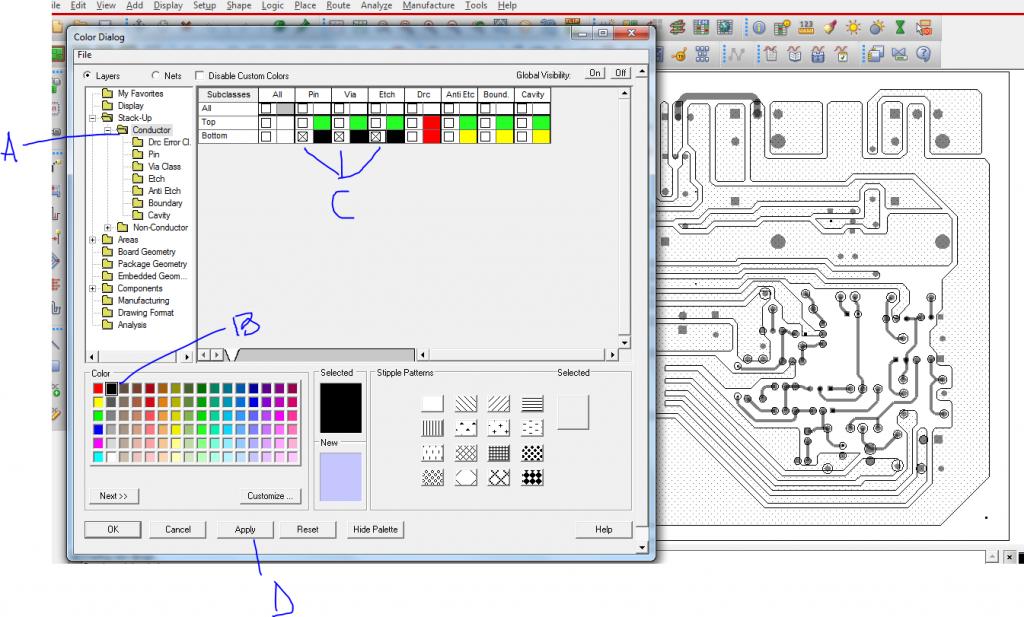
Task: Show next palette with Next >> button
Action: 114,496
